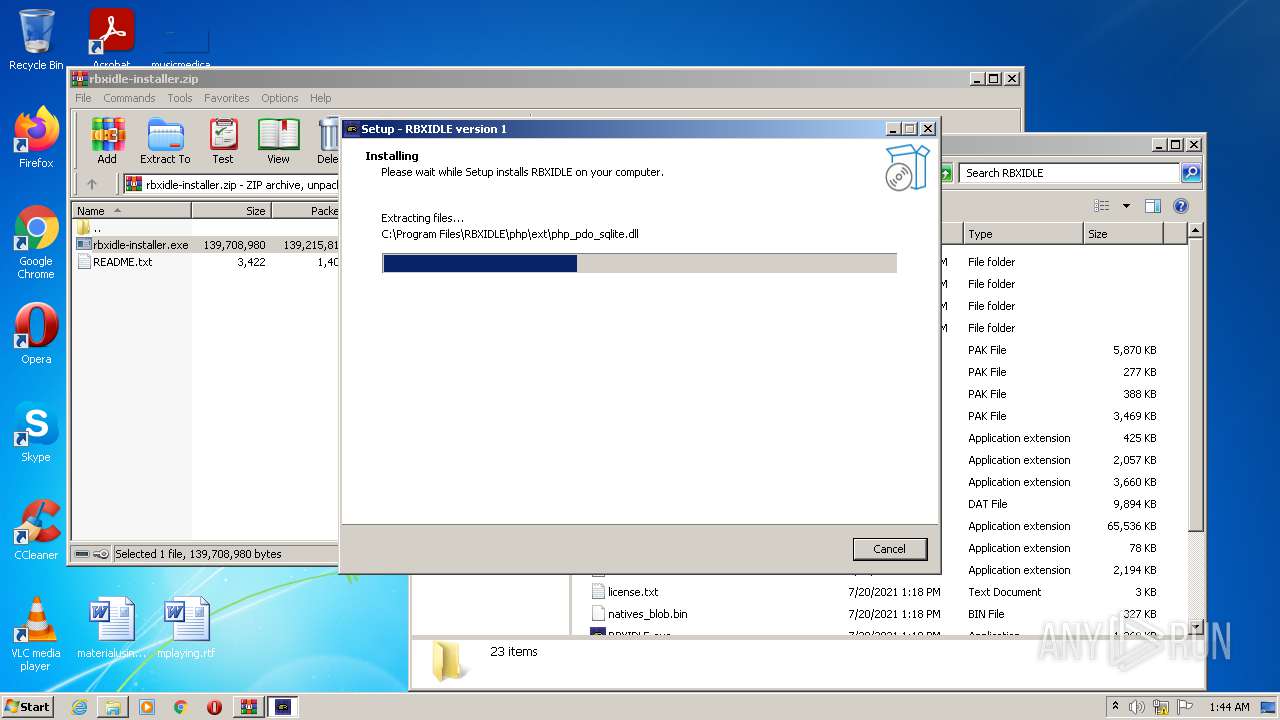1280x720 pixels.
Task: Select rbxidle-installer.exe in WinRAR list
Action: pyautogui.click(x=132, y=245)
